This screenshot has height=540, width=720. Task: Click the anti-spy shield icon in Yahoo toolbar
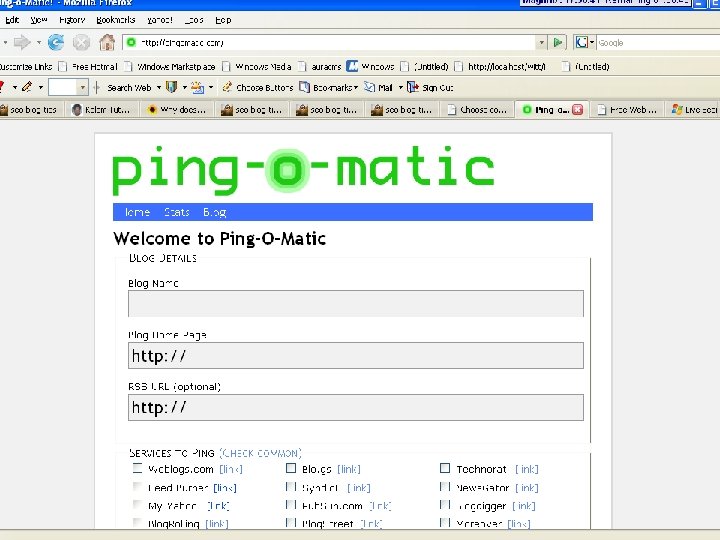(171, 87)
